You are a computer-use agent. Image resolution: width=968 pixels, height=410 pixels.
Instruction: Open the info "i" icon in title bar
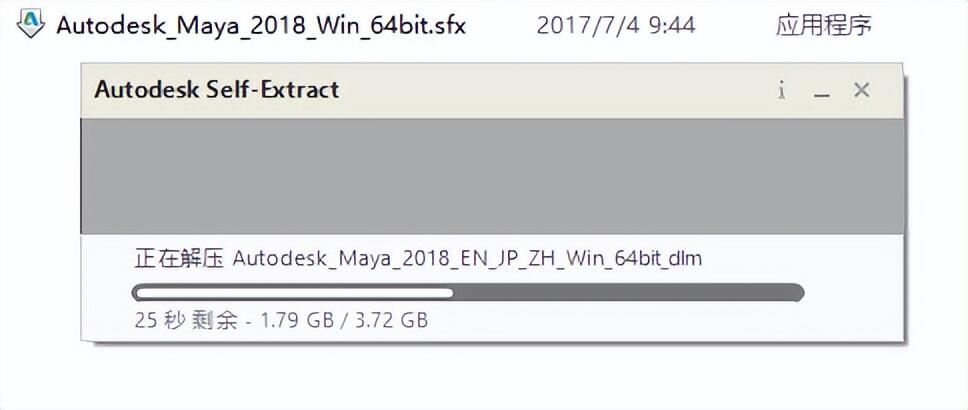click(782, 90)
